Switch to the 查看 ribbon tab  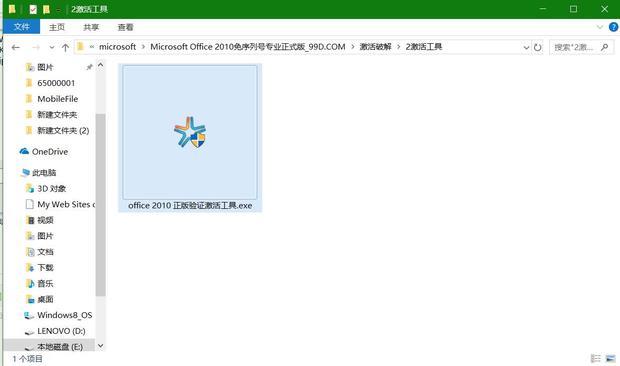(125, 27)
